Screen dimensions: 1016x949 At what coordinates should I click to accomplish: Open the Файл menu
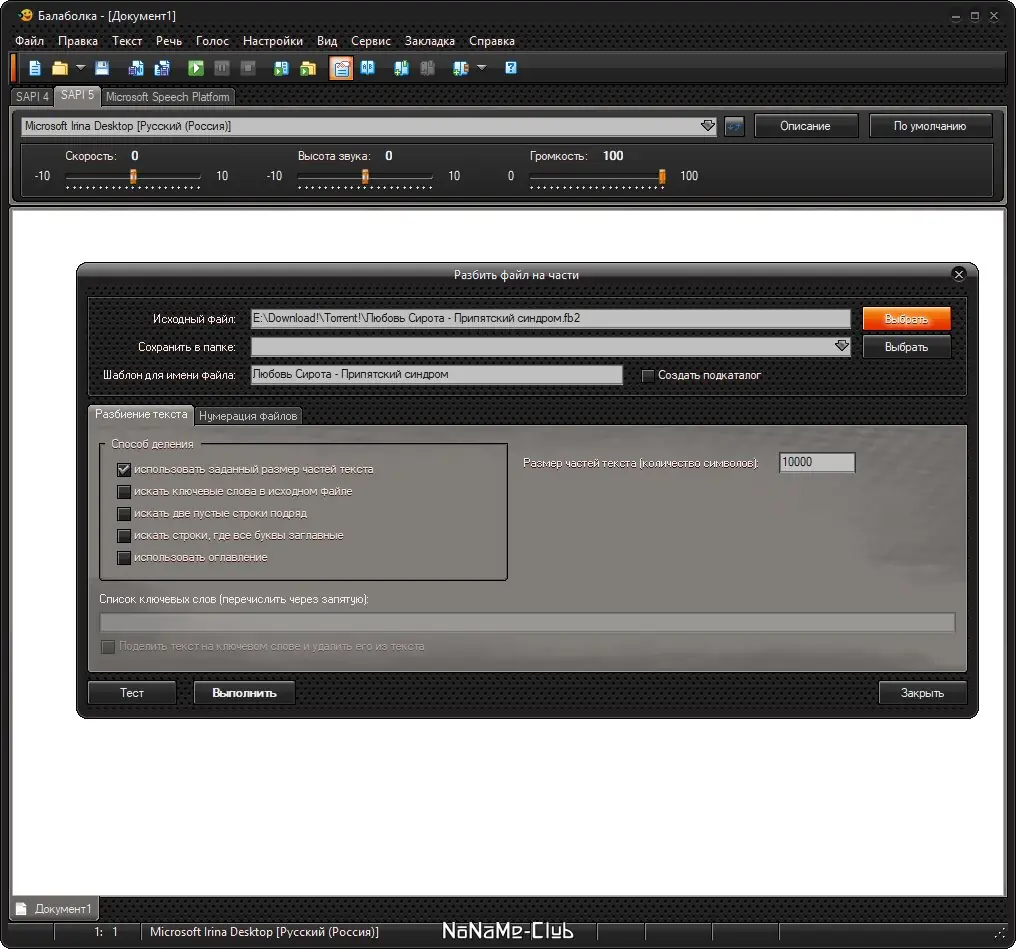29,41
